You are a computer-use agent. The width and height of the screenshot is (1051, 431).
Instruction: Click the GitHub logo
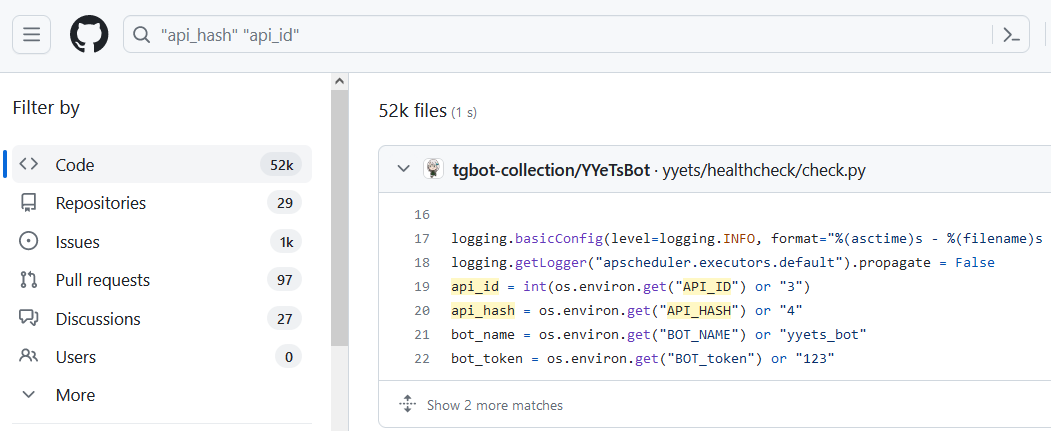click(88, 35)
